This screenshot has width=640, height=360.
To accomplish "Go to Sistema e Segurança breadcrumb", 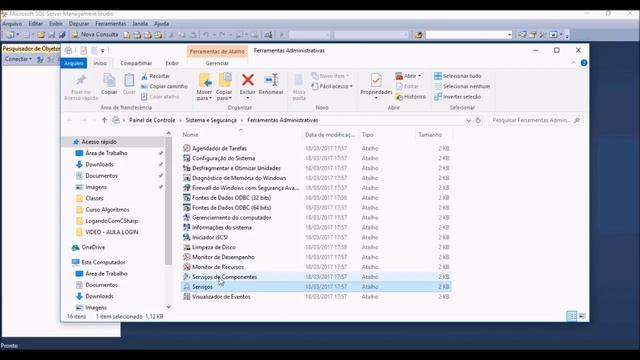I will pos(211,120).
